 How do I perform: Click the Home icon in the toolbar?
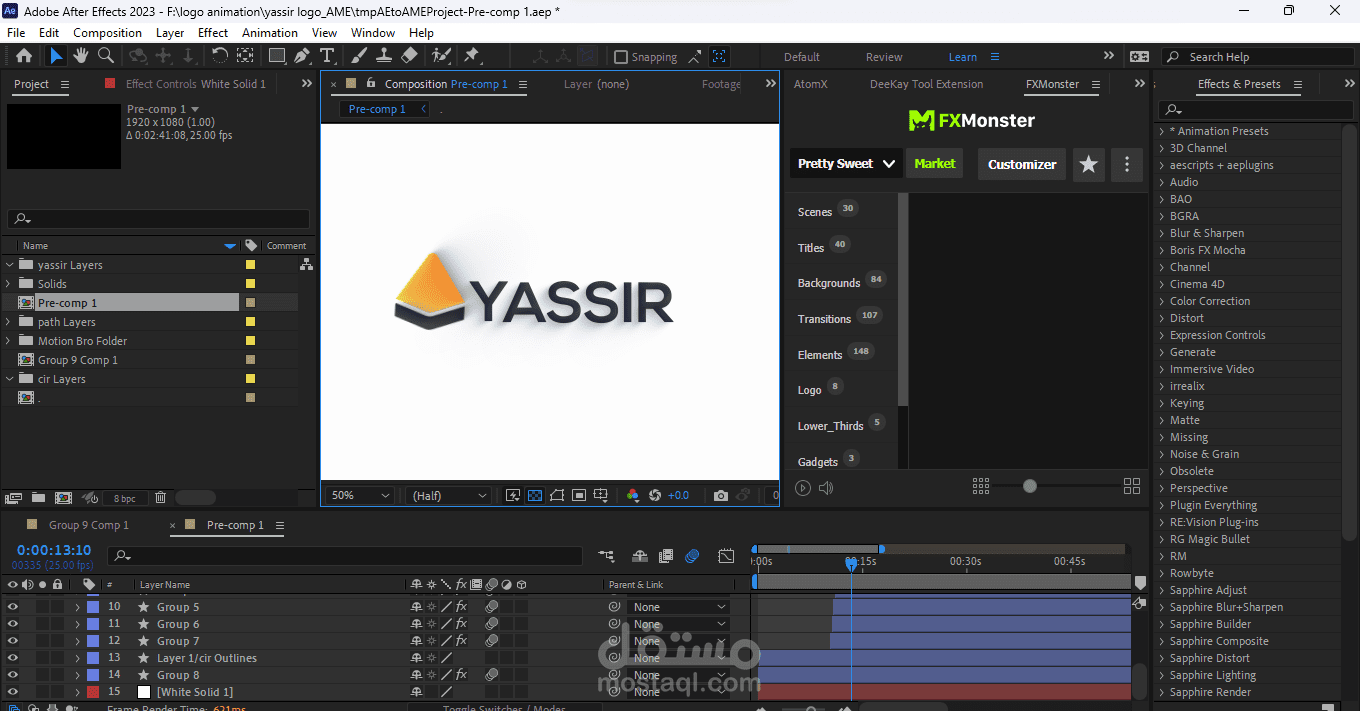tap(24, 56)
